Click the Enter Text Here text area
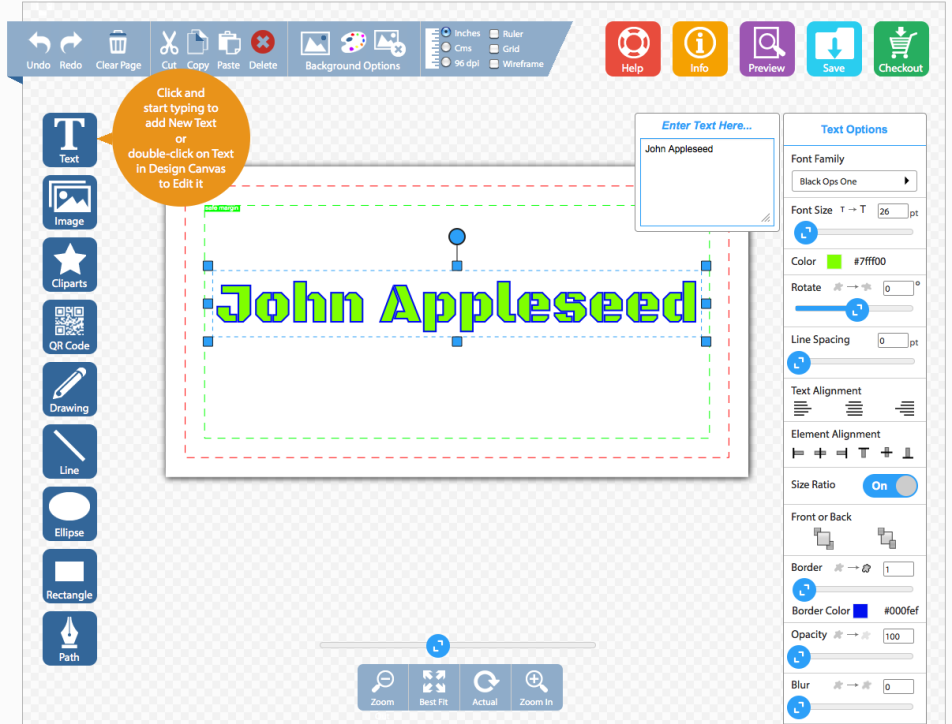 707,182
